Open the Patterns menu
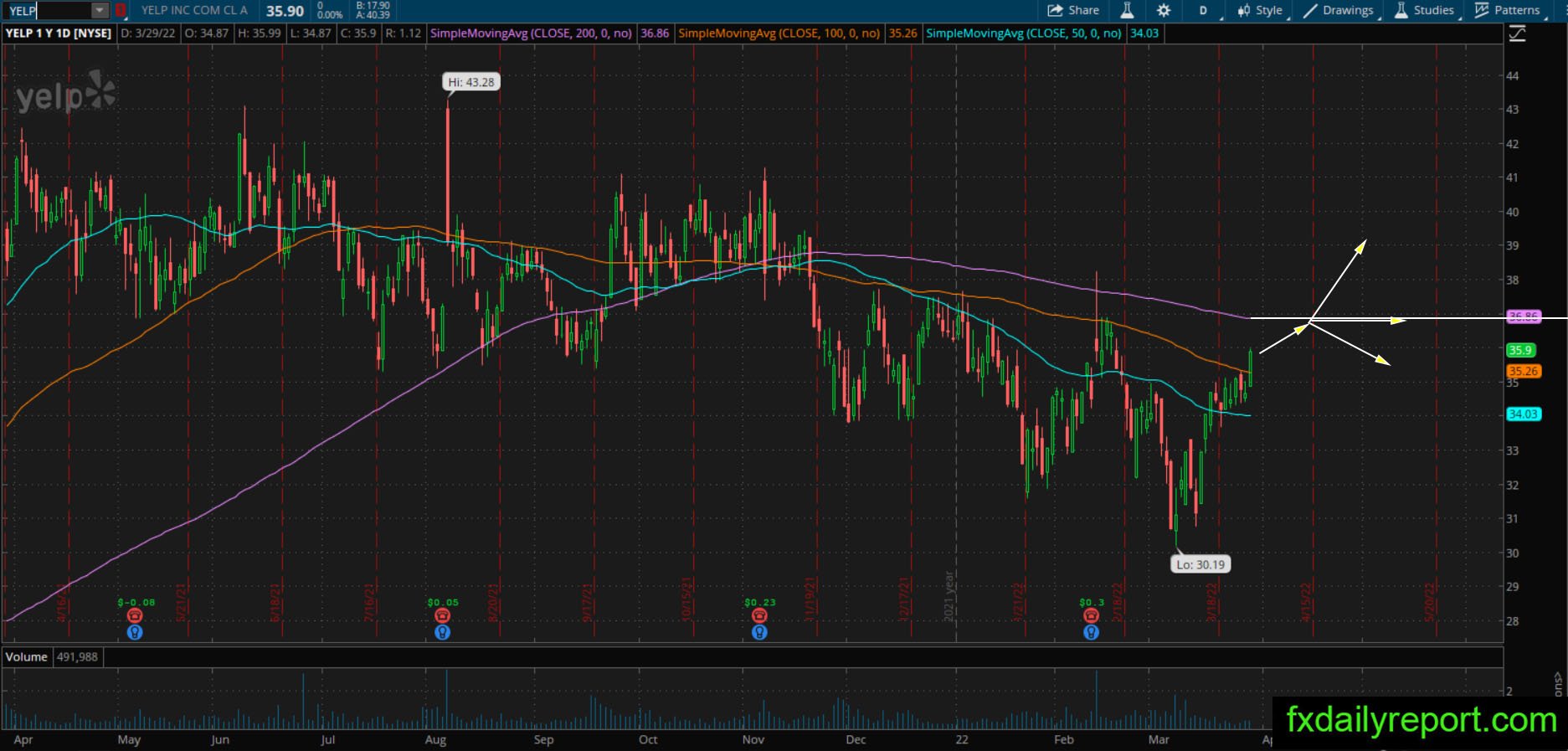This screenshot has height=751, width=1568. coord(1508,10)
